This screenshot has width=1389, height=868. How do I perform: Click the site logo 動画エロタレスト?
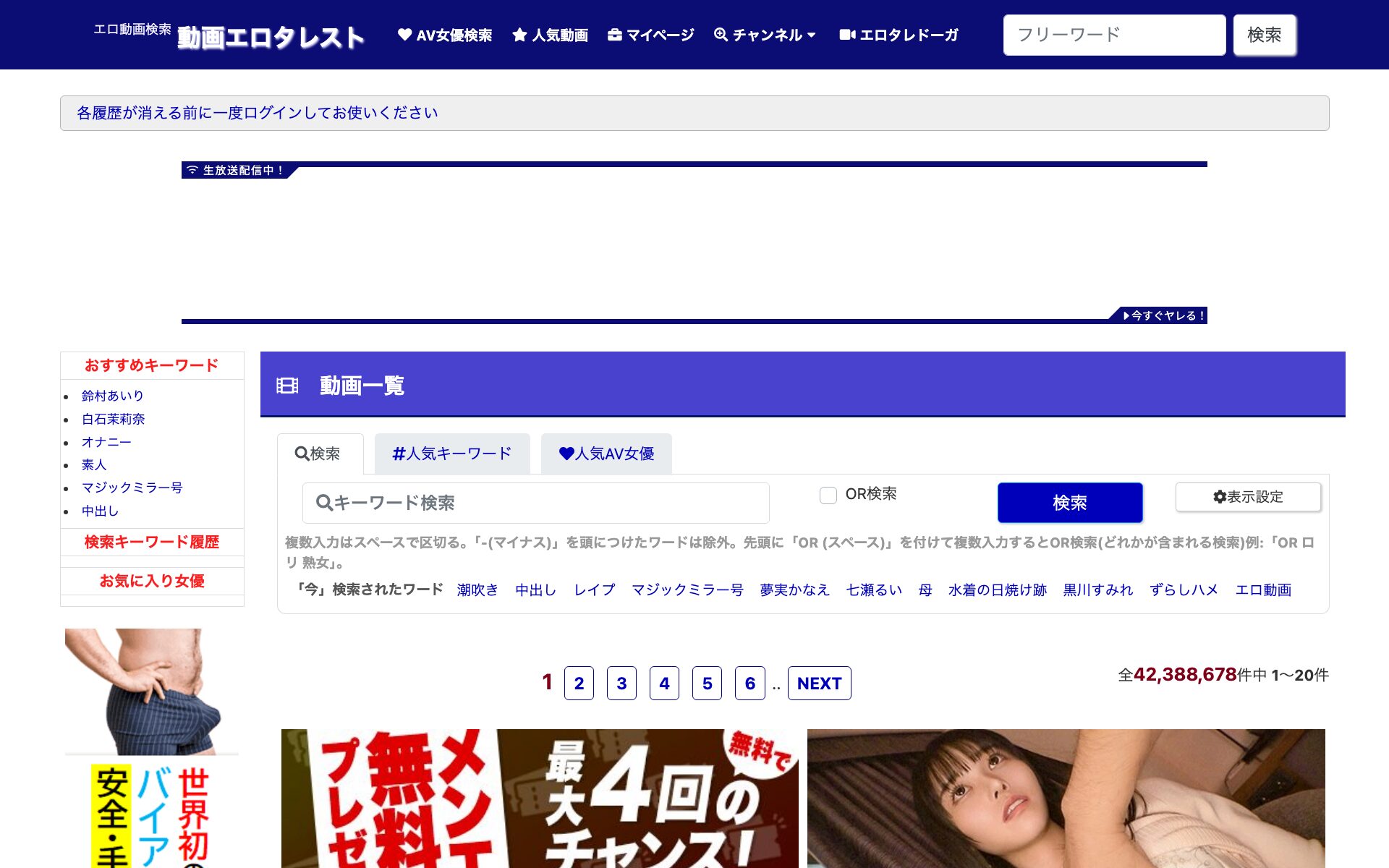(271, 37)
